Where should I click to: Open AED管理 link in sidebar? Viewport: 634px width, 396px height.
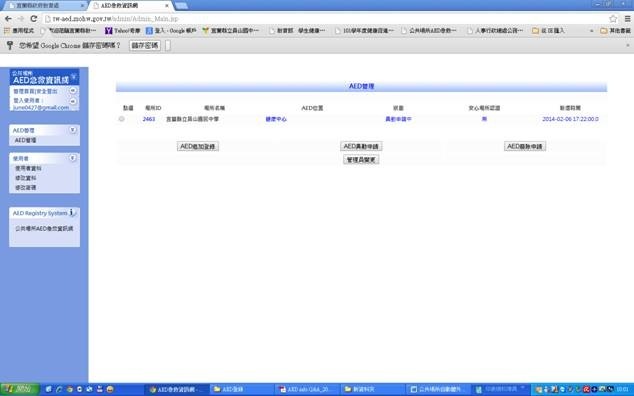25,140
